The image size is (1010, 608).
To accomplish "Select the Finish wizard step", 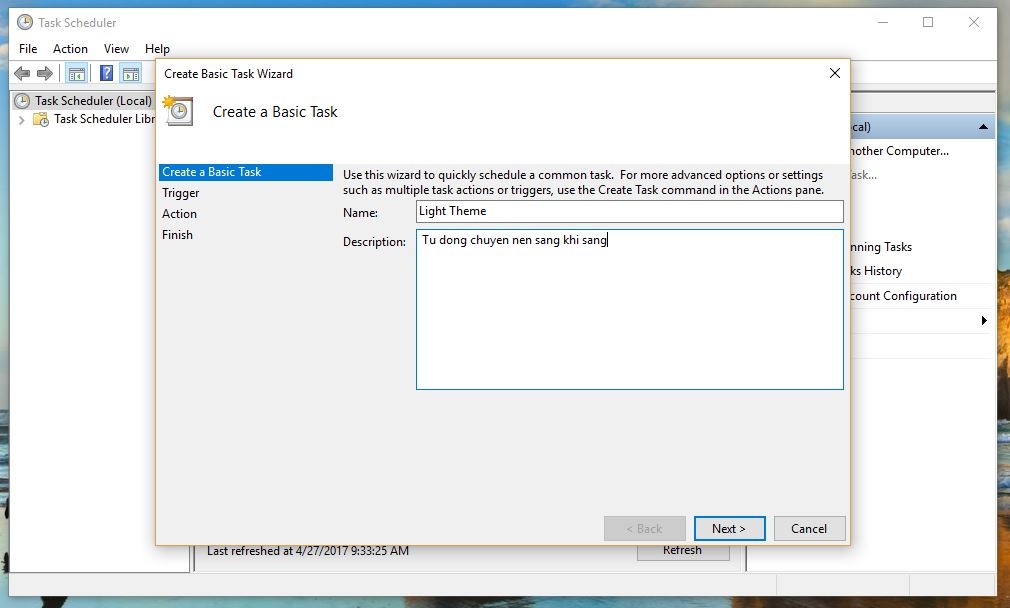I will (177, 235).
